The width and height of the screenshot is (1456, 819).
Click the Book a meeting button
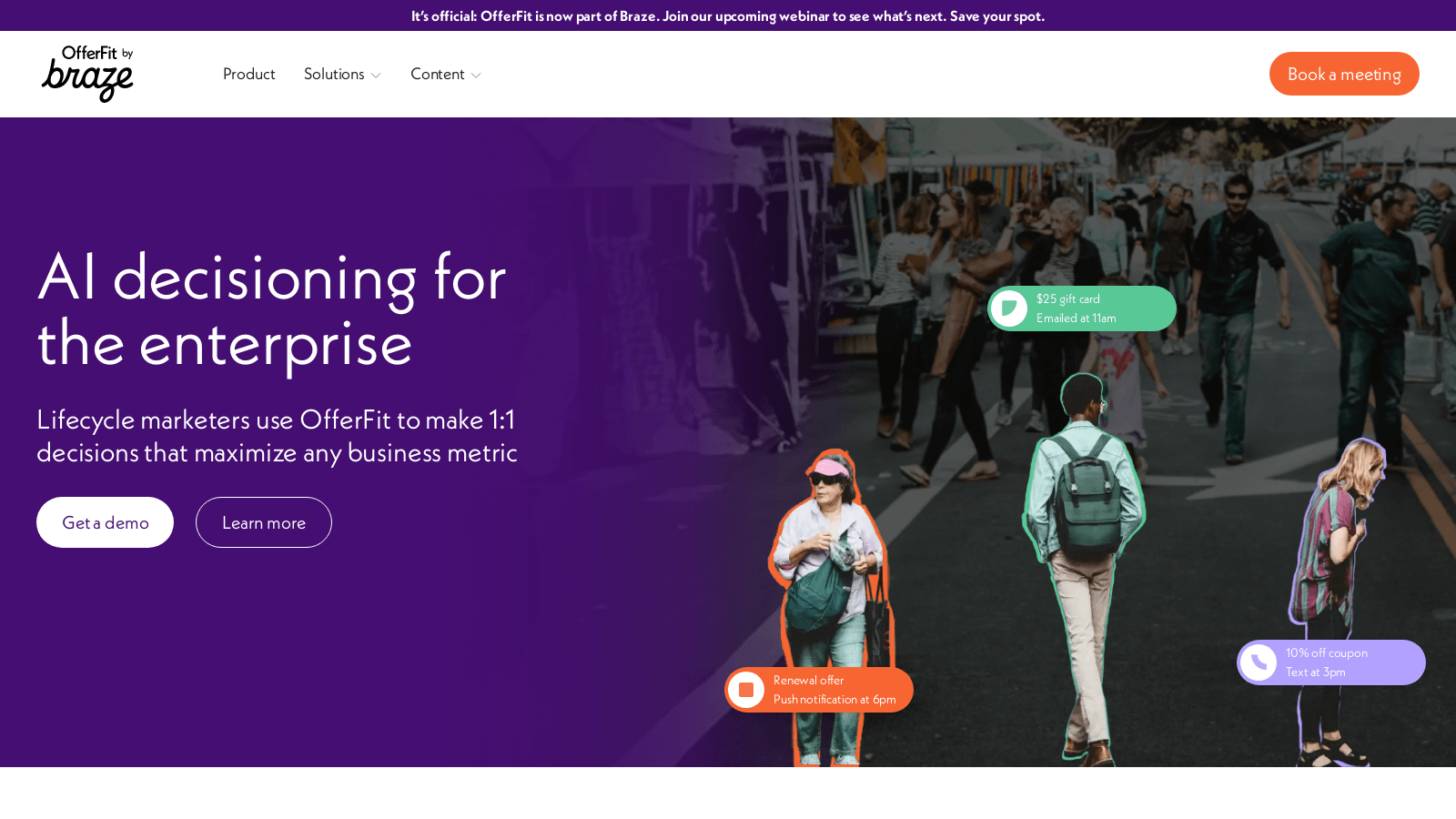[1344, 74]
